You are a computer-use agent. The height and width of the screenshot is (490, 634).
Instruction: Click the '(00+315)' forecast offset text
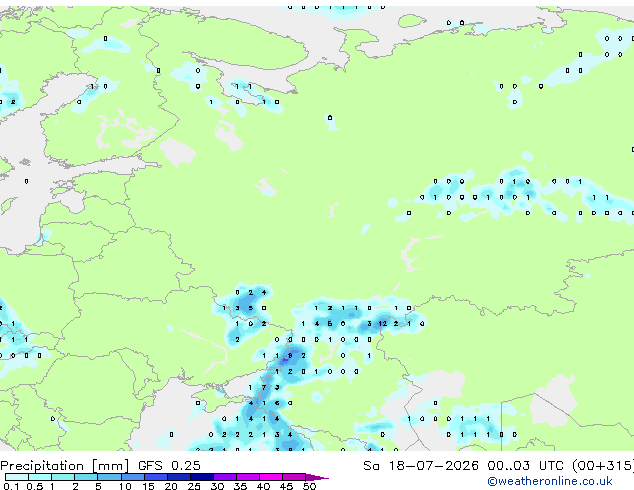[x=603, y=466]
